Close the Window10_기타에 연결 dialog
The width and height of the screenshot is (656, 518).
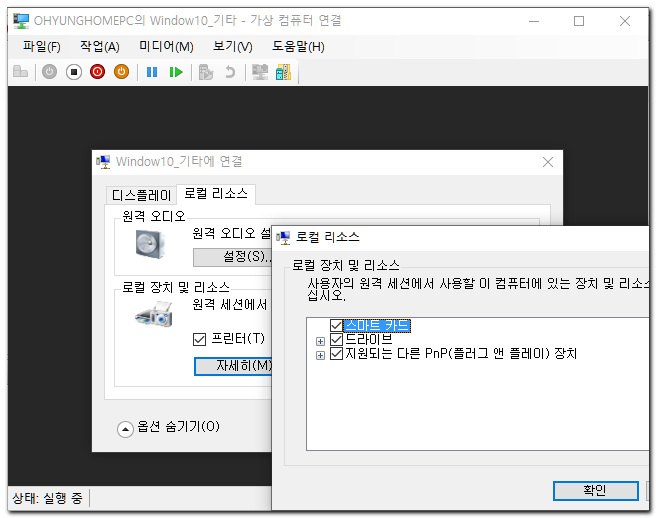(x=548, y=162)
